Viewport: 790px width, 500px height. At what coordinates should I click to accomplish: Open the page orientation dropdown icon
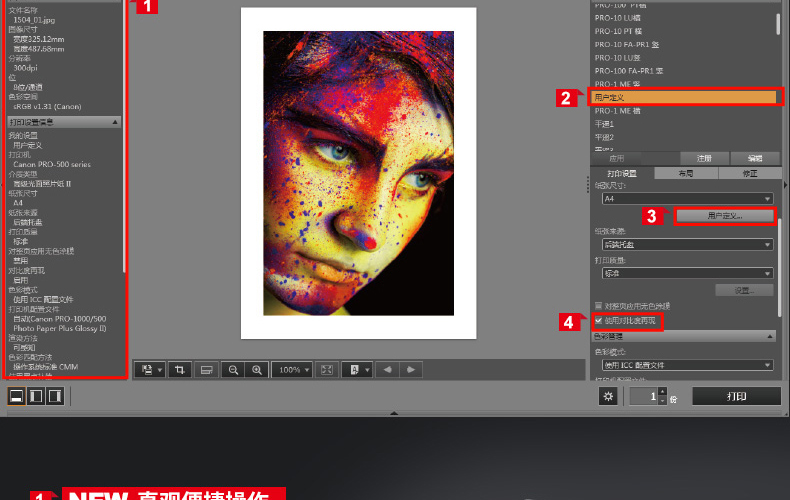tap(357, 370)
